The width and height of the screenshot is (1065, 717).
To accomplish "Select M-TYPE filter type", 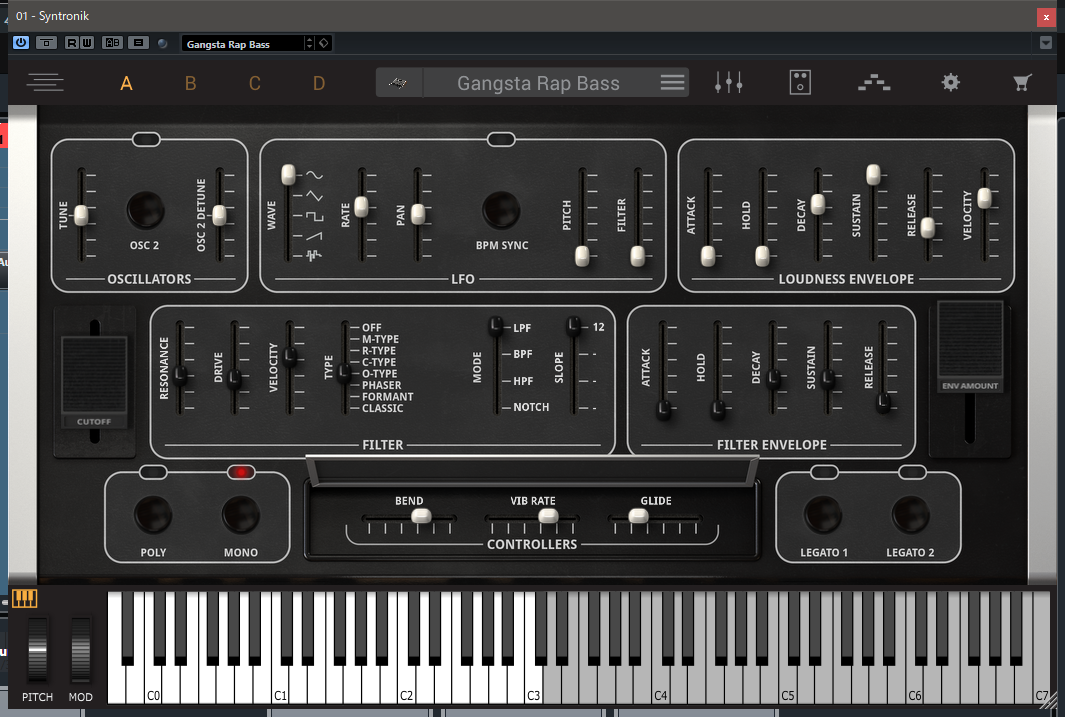I will click(x=380, y=339).
